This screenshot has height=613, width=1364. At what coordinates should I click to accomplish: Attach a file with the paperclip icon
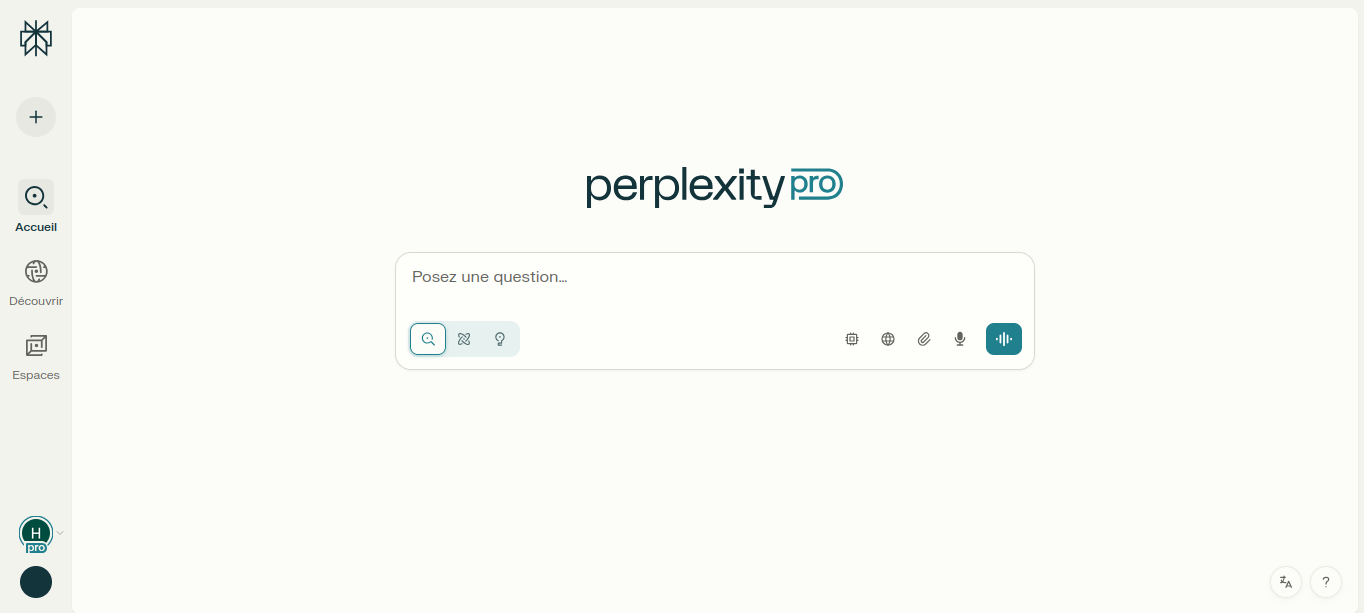pos(924,339)
